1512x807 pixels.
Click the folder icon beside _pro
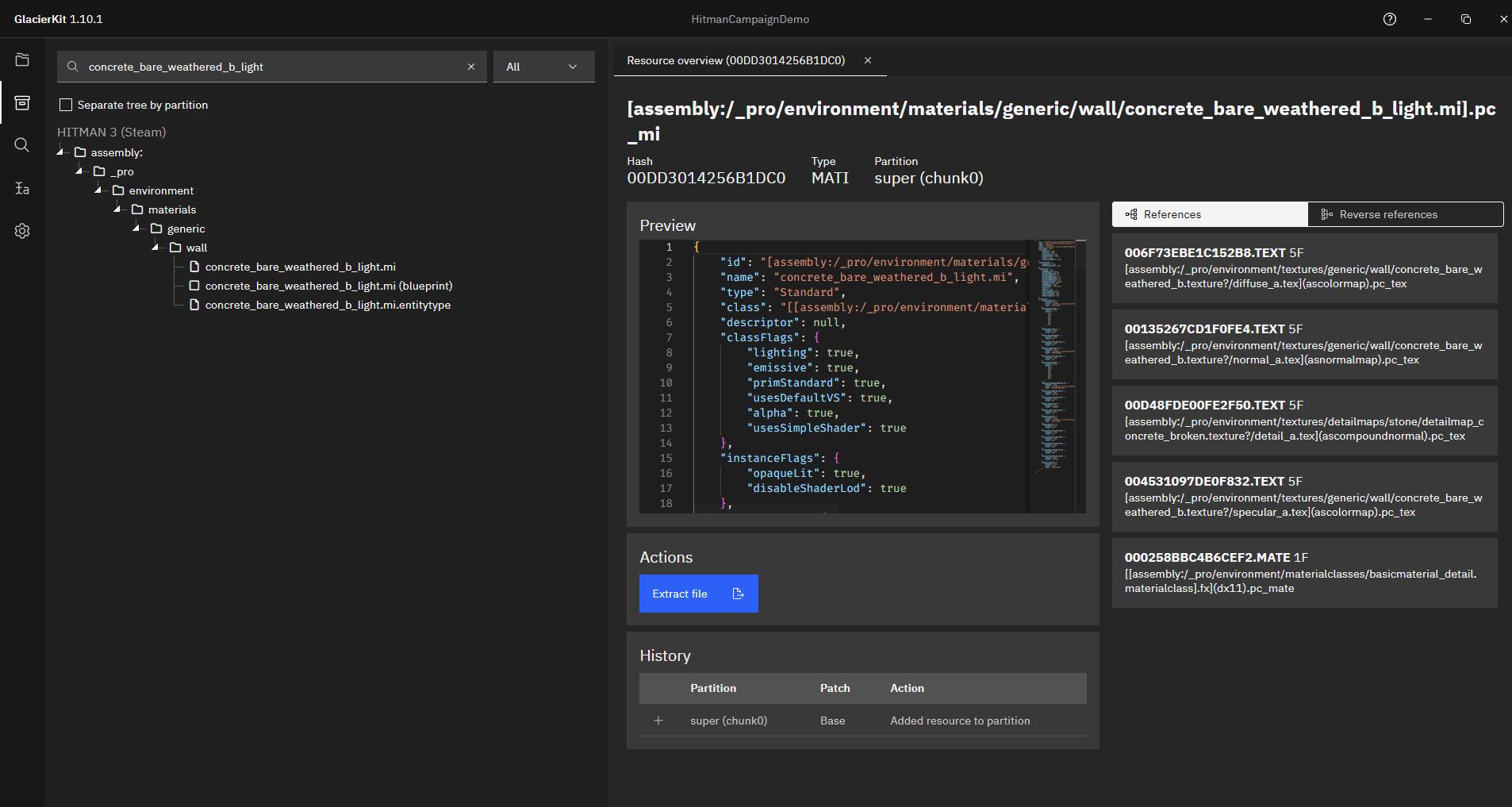click(99, 171)
